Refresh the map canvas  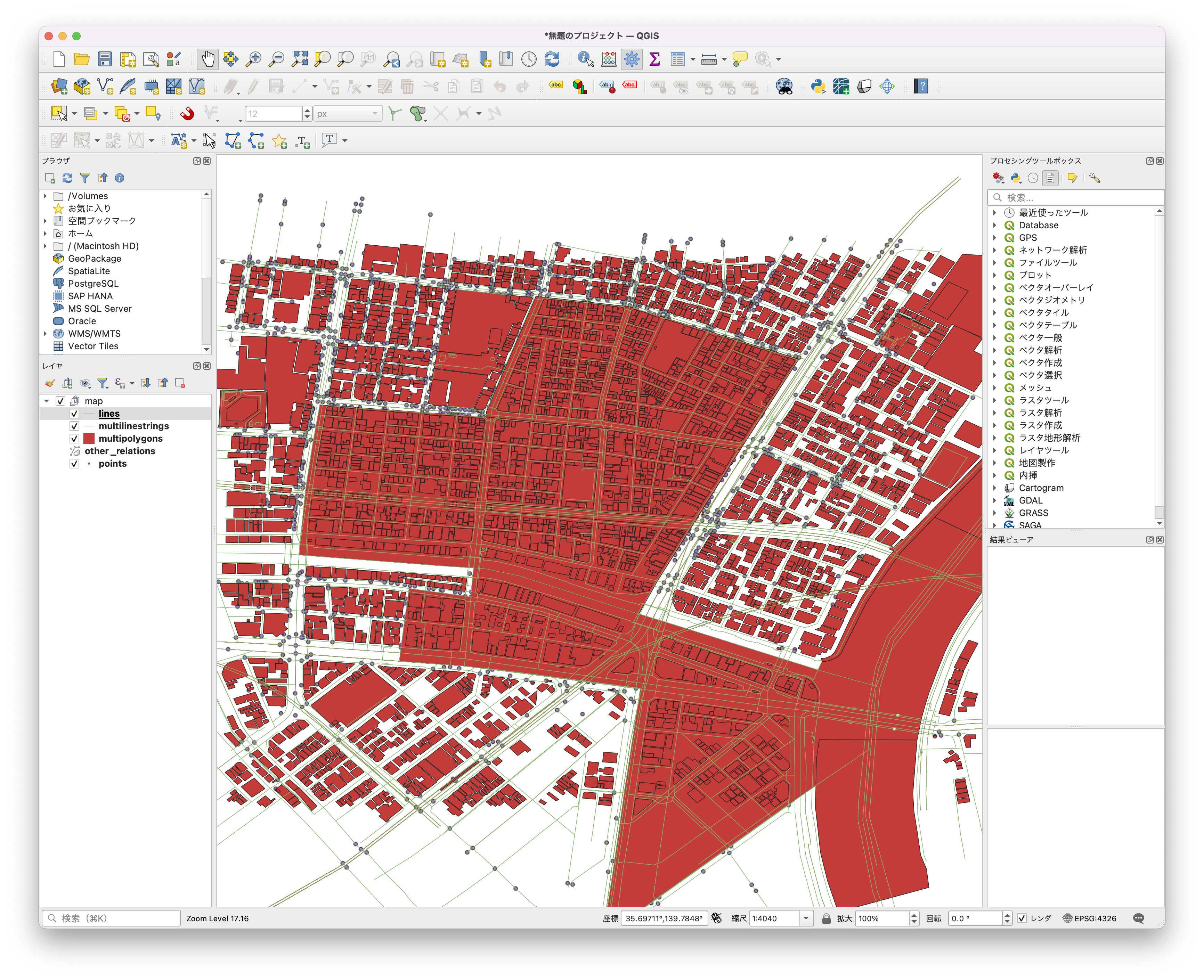click(x=552, y=59)
